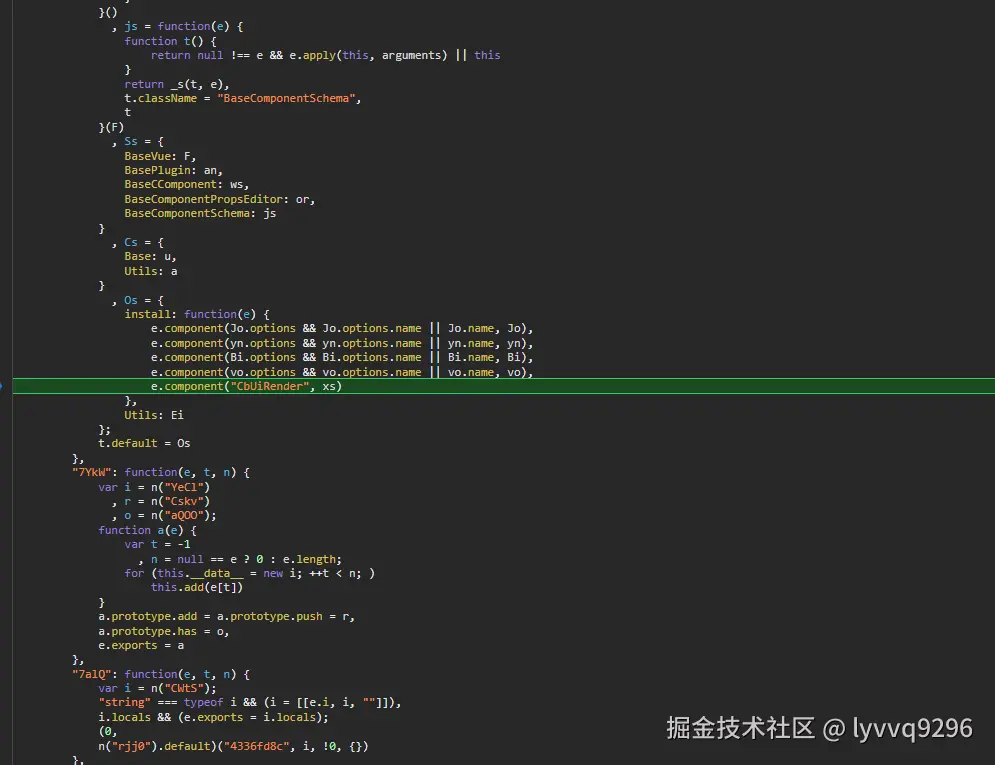The image size is (995, 765).
Task: Click the a.prototype.add = a.prototype.push = r line
Action: point(227,617)
